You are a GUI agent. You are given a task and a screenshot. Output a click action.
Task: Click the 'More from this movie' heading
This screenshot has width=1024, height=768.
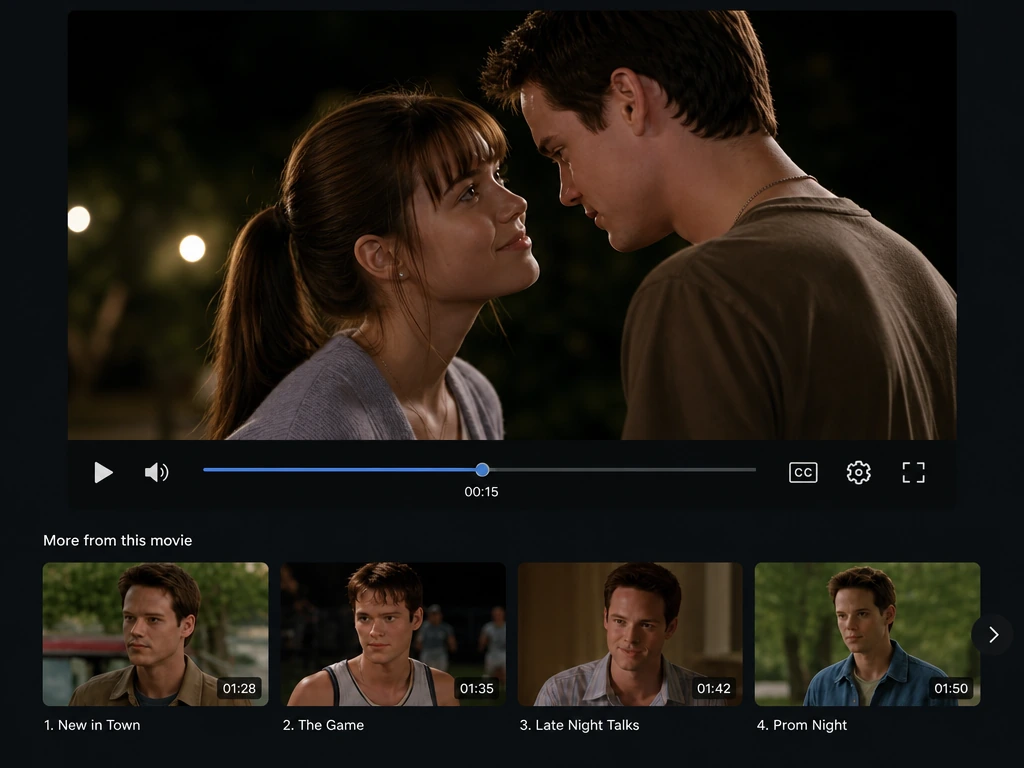click(x=118, y=540)
